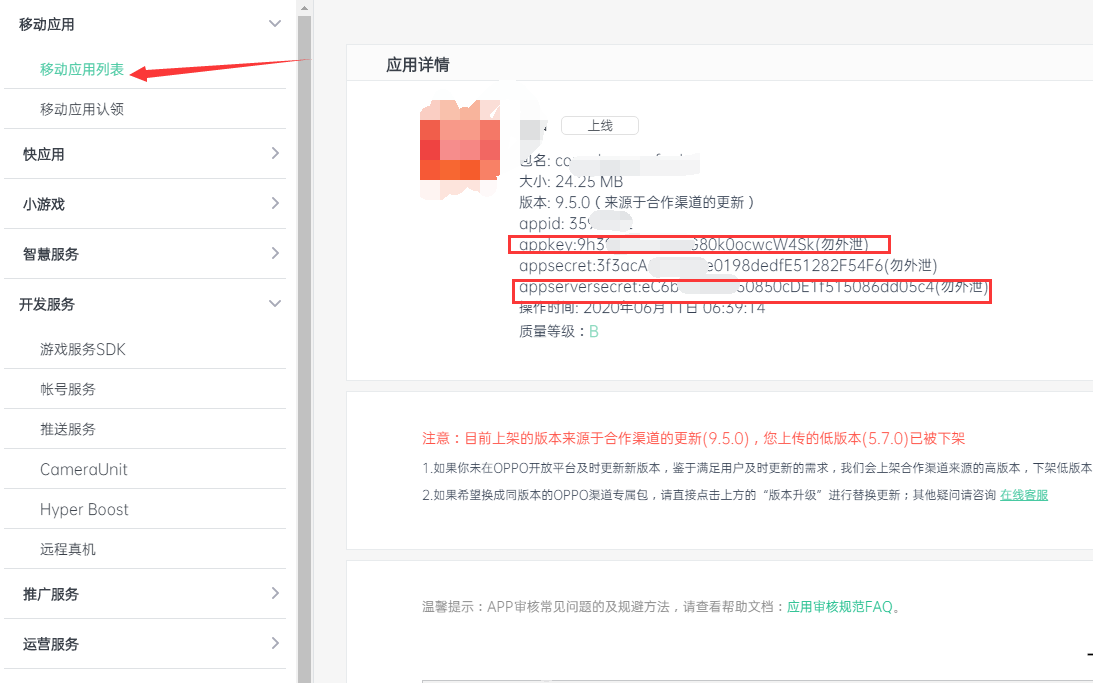Click the appkey value line

694,245
